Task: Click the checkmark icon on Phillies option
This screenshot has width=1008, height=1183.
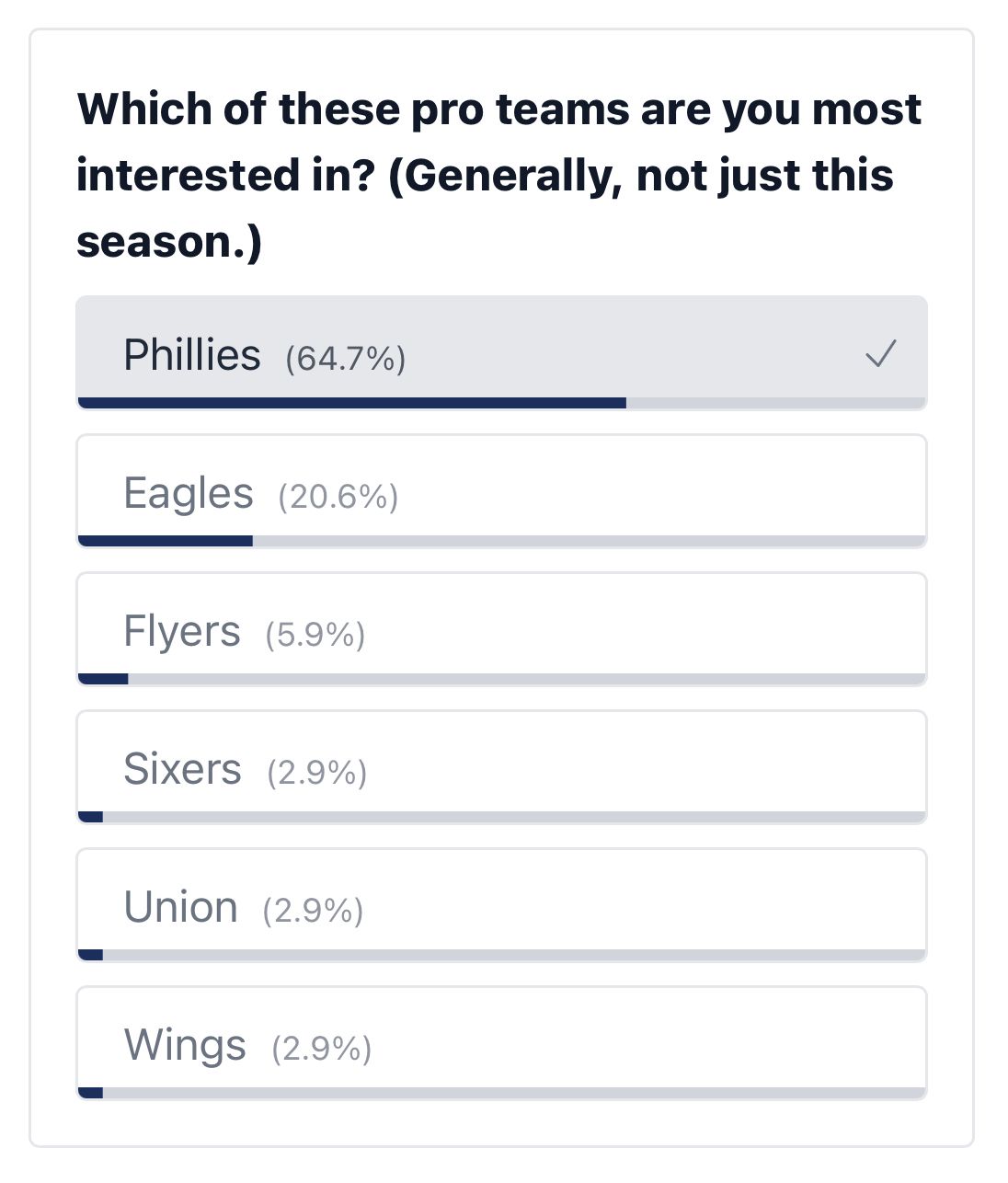Action: tap(880, 354)
